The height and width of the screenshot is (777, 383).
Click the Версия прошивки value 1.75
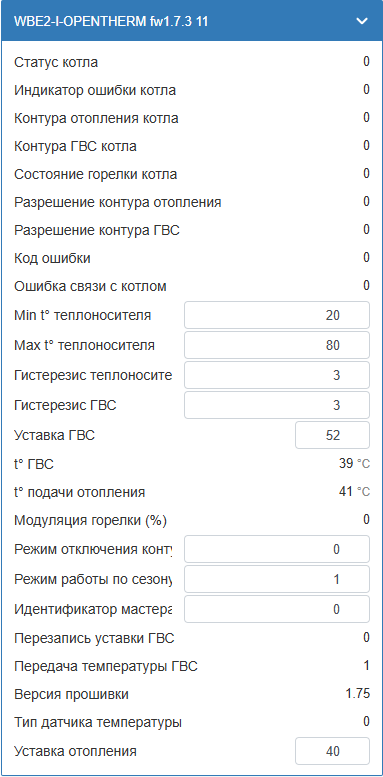click(358, 694)
